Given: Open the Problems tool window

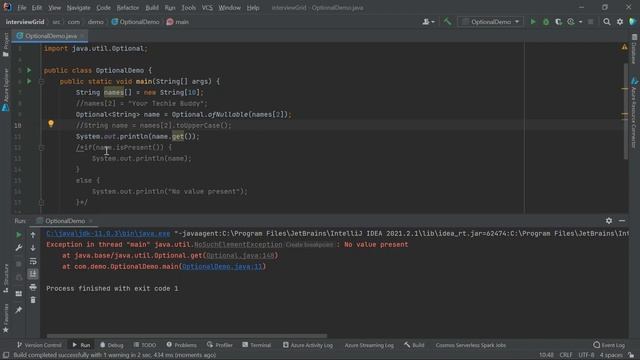Looking at the screenshot, I should tap(181, 345).
